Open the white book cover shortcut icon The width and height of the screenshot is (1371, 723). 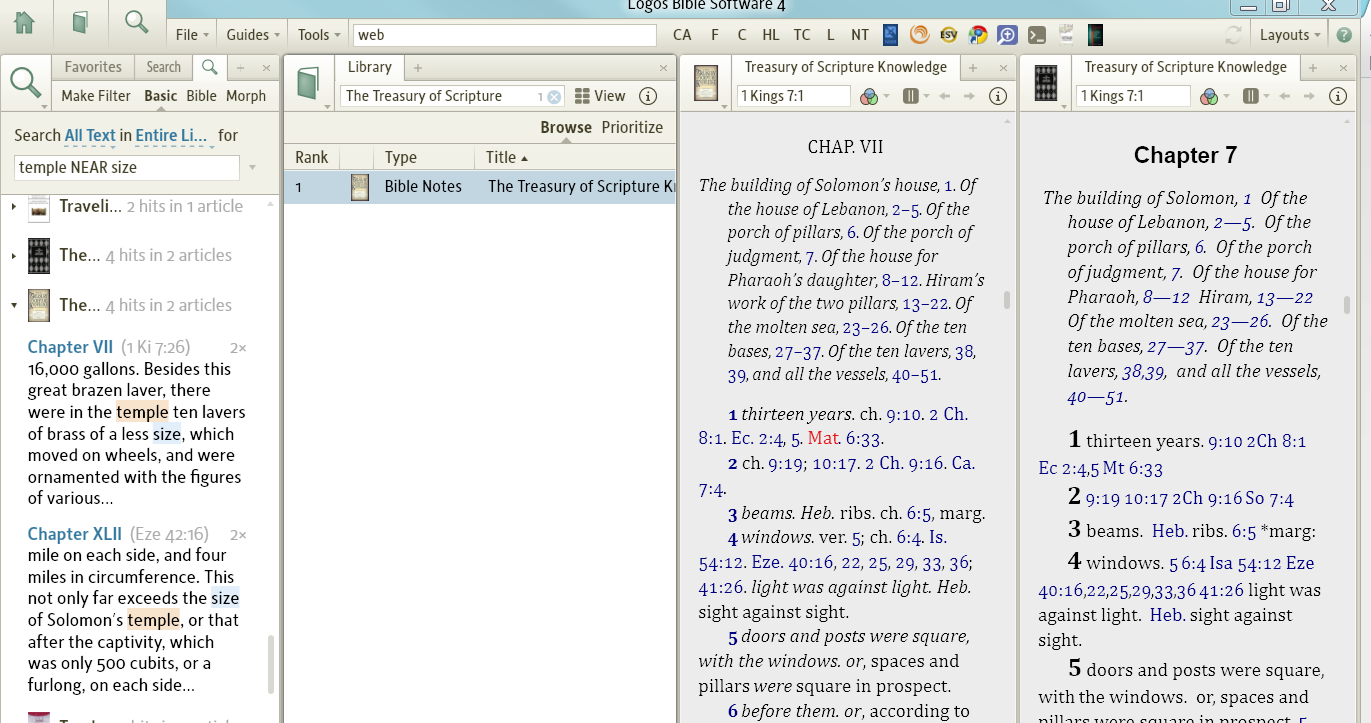[1067, 34]
